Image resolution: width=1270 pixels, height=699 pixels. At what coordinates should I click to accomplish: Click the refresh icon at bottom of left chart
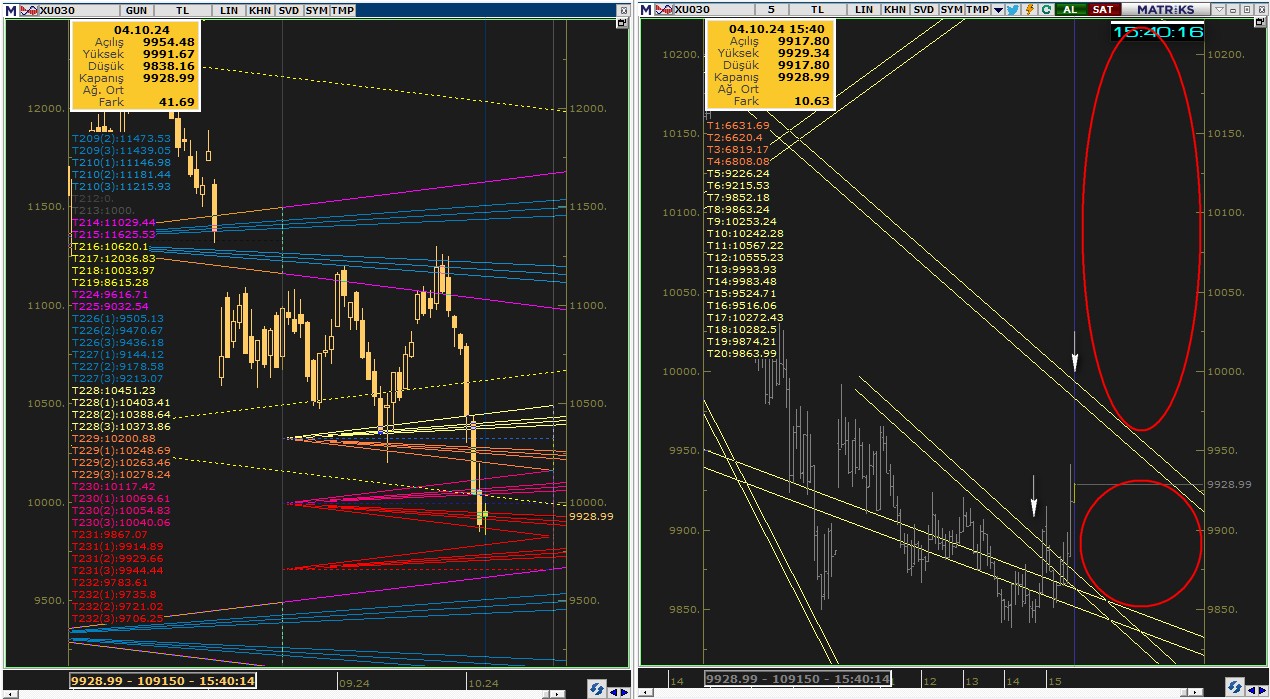point(596,688)
